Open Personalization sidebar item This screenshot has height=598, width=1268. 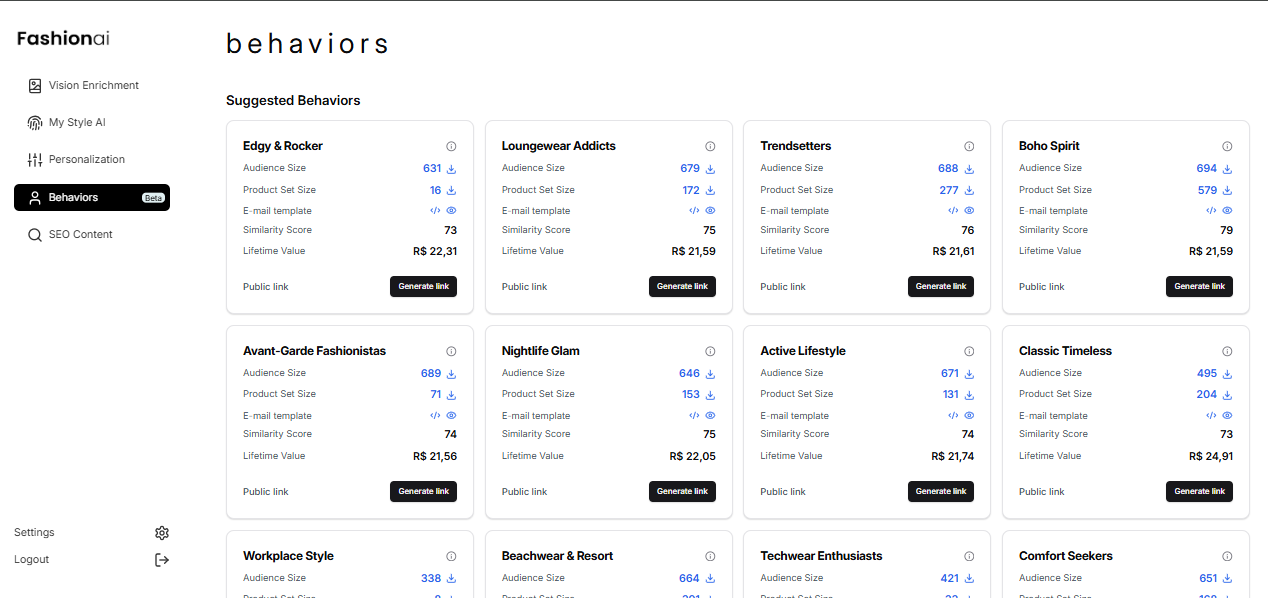[x=86, y=160]
